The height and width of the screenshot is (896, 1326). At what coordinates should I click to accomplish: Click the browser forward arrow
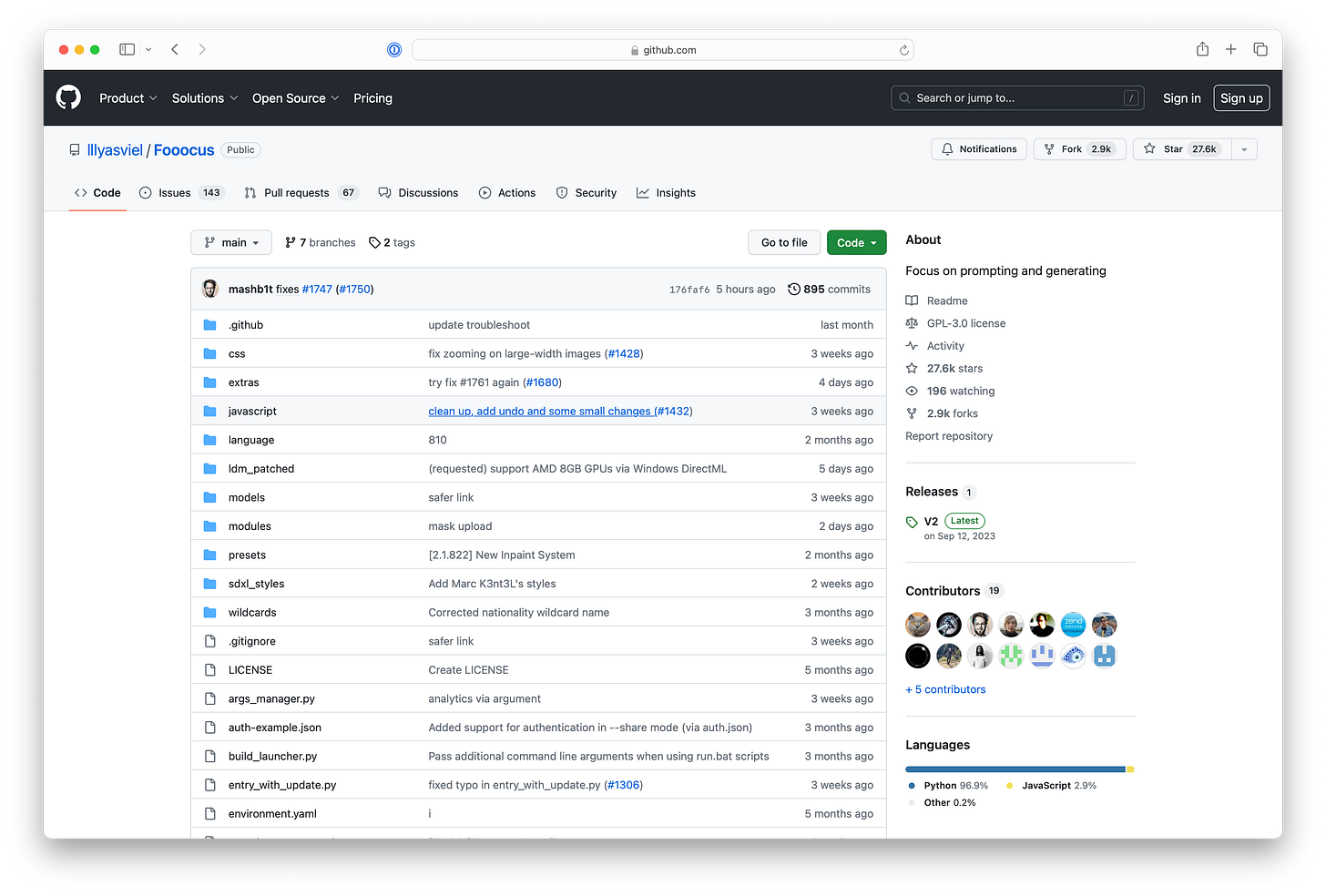click(x=202, y=49)
